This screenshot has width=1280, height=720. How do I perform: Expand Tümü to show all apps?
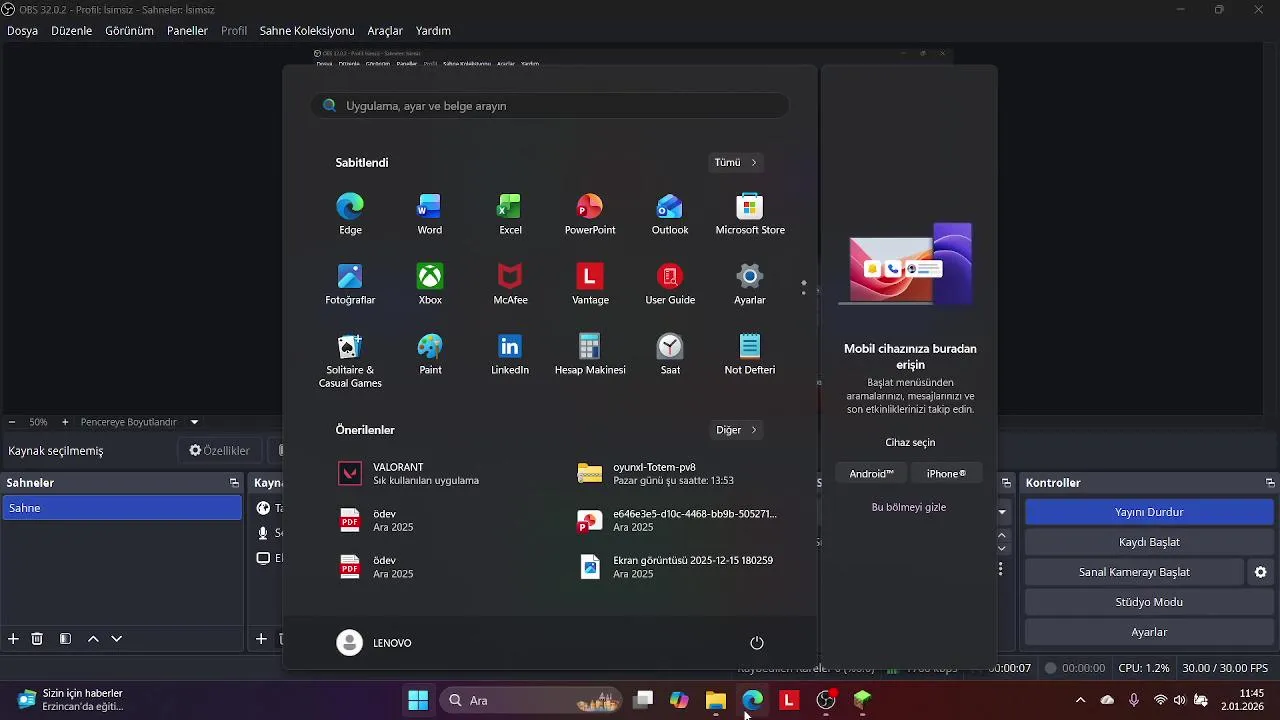[737, 162]
